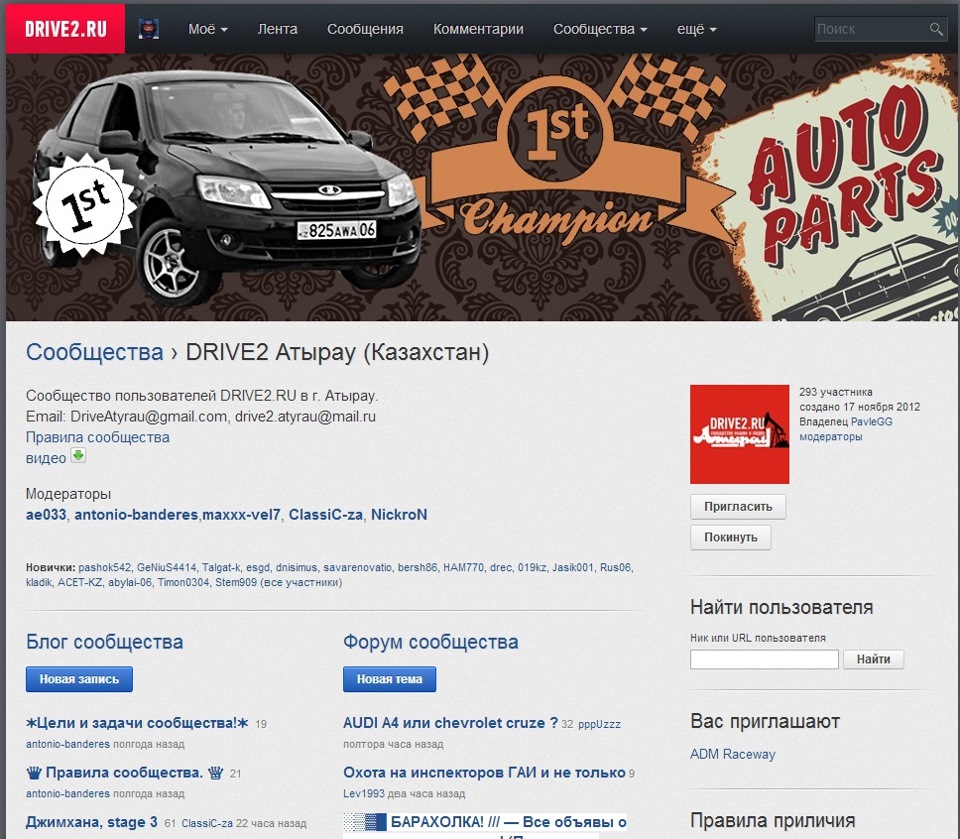This screenshot has width=960, height=839.
Task: Click the Новая тема button
Action: [389, 679]
